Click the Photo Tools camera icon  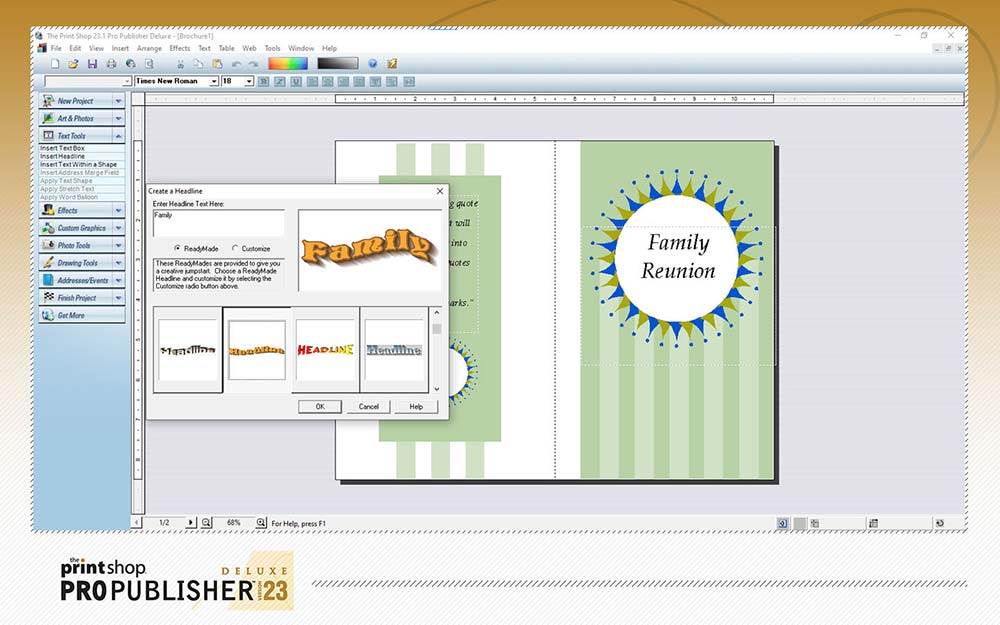click(x=48, y=245)
